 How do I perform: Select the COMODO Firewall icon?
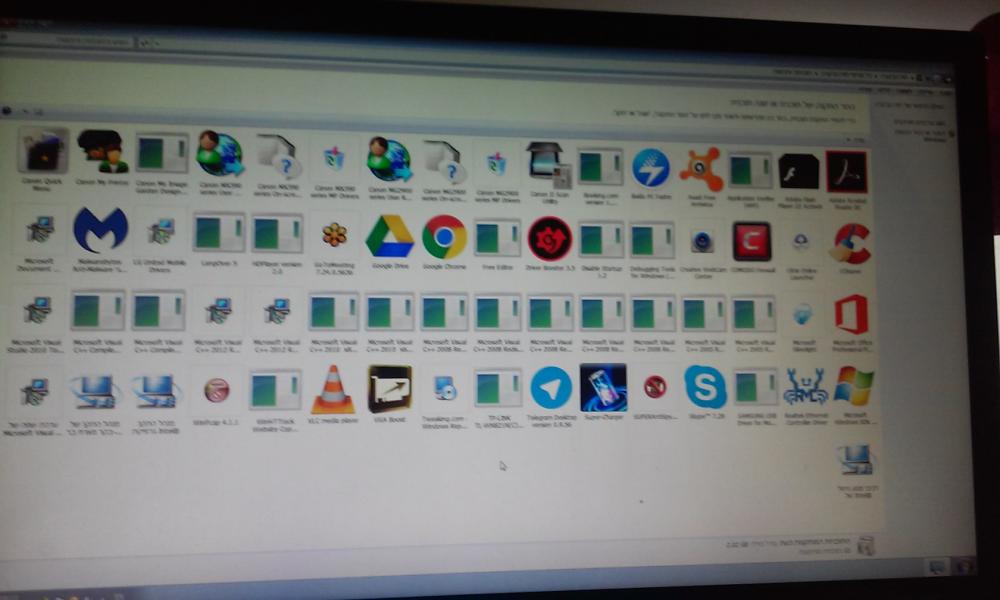tap(752, 242)
